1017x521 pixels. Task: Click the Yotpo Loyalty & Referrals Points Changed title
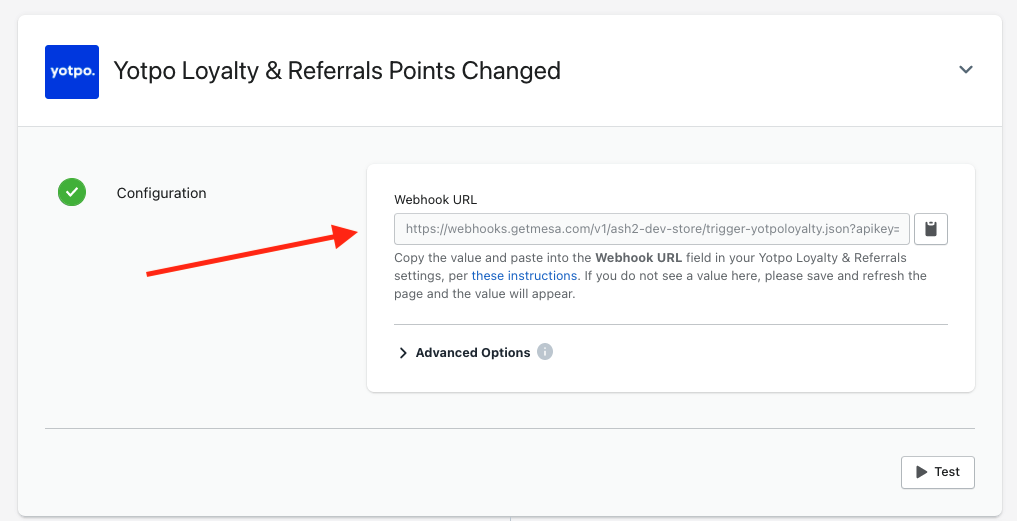pos(337,71)
